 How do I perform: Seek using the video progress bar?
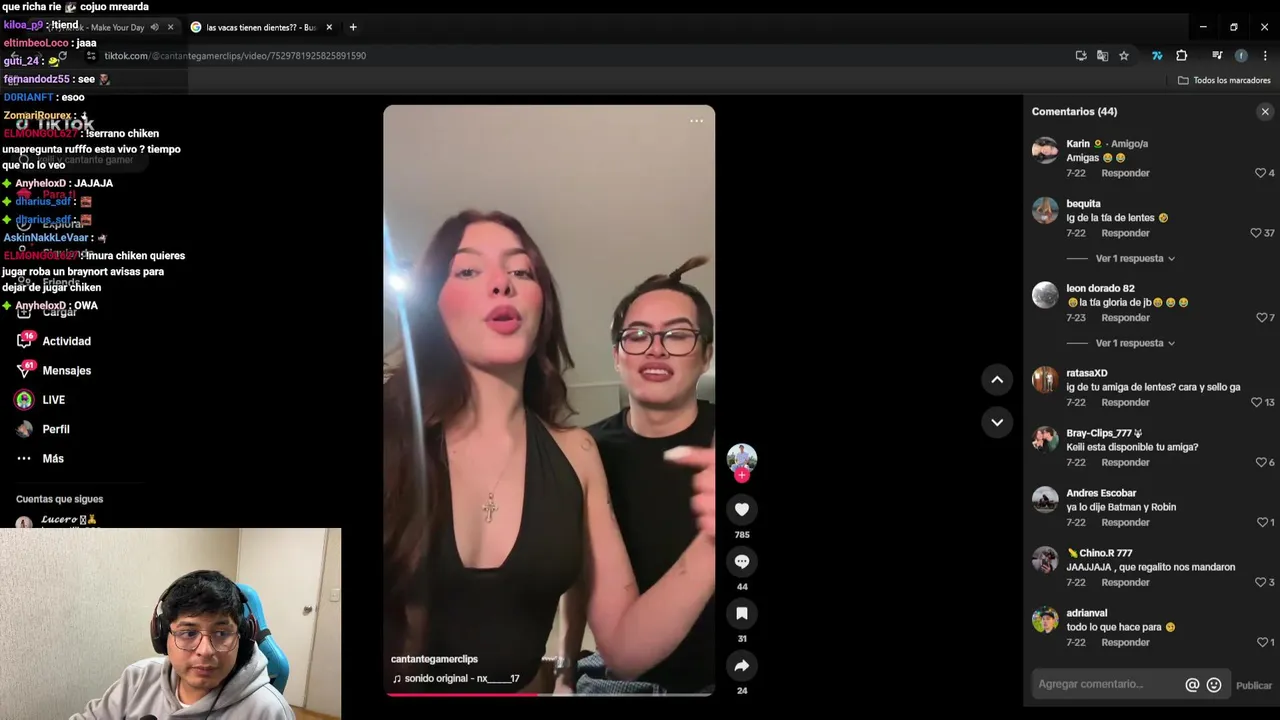tap(549, 693)
